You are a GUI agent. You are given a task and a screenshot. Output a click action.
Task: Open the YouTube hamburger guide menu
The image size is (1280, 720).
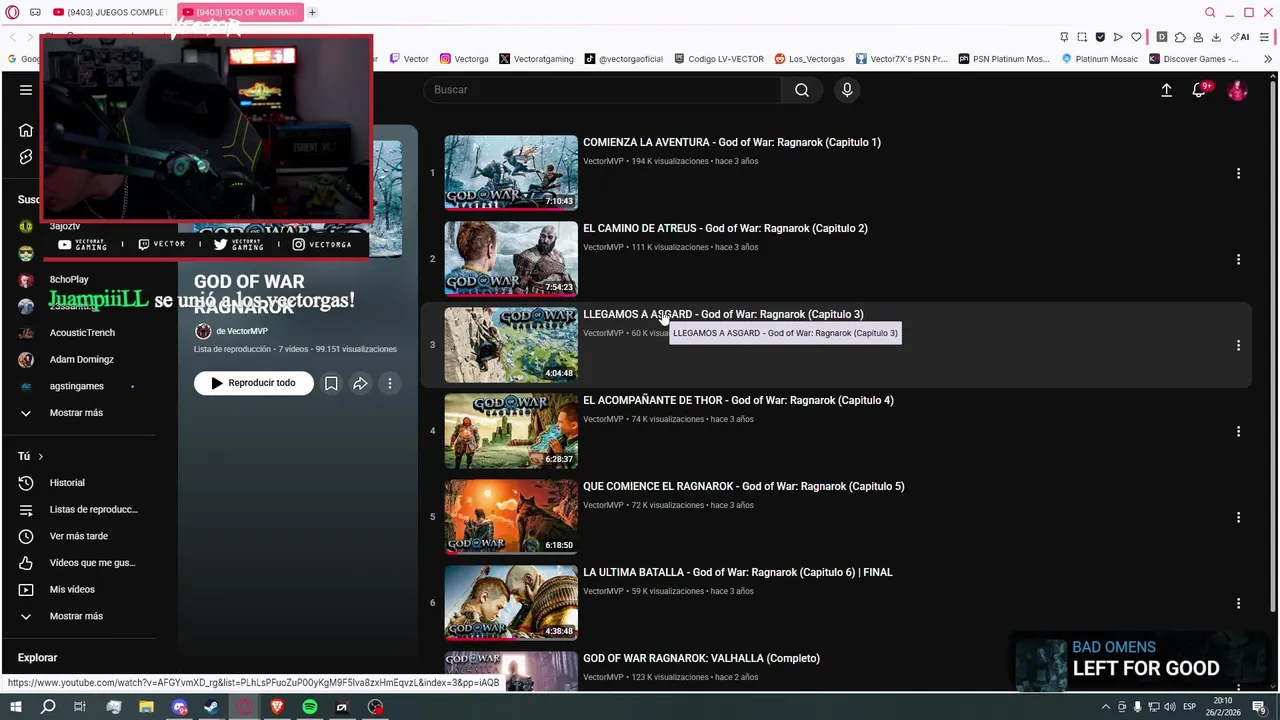(x=26, y=90)
